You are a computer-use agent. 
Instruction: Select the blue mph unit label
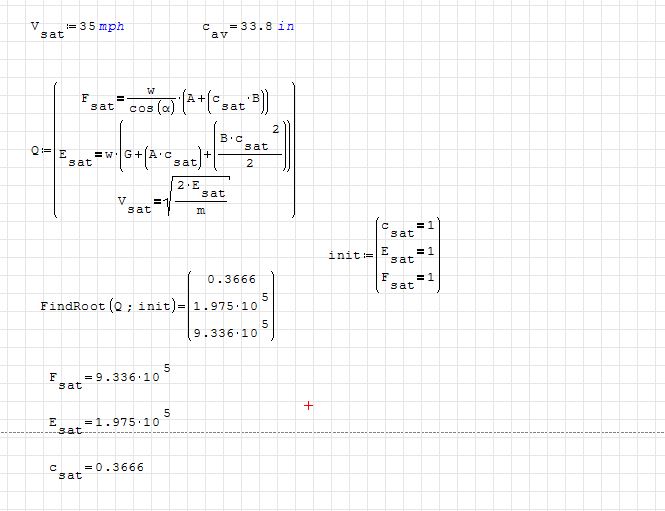[112, 26]
